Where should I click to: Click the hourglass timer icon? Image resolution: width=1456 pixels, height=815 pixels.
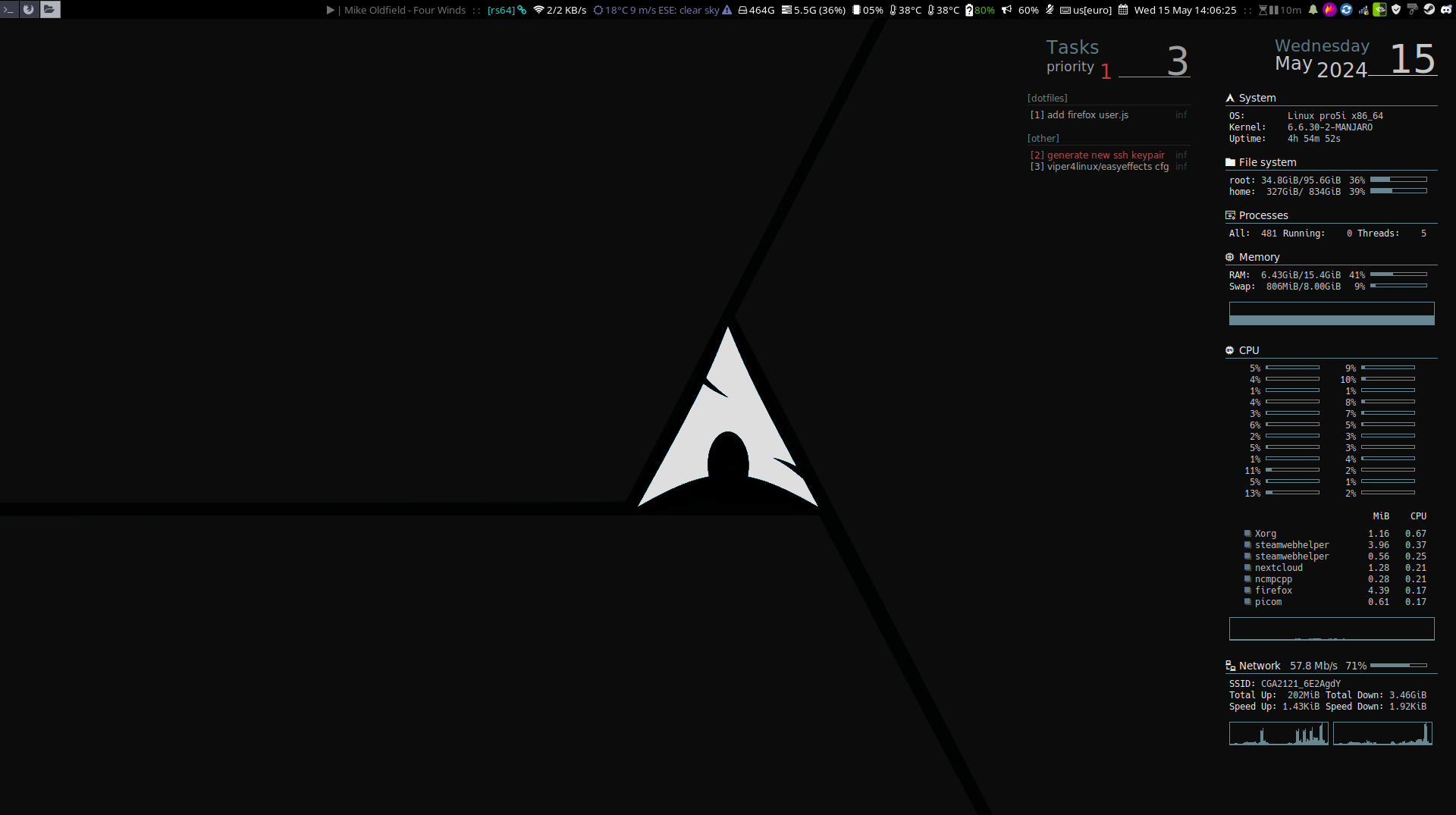(1263, 10)
